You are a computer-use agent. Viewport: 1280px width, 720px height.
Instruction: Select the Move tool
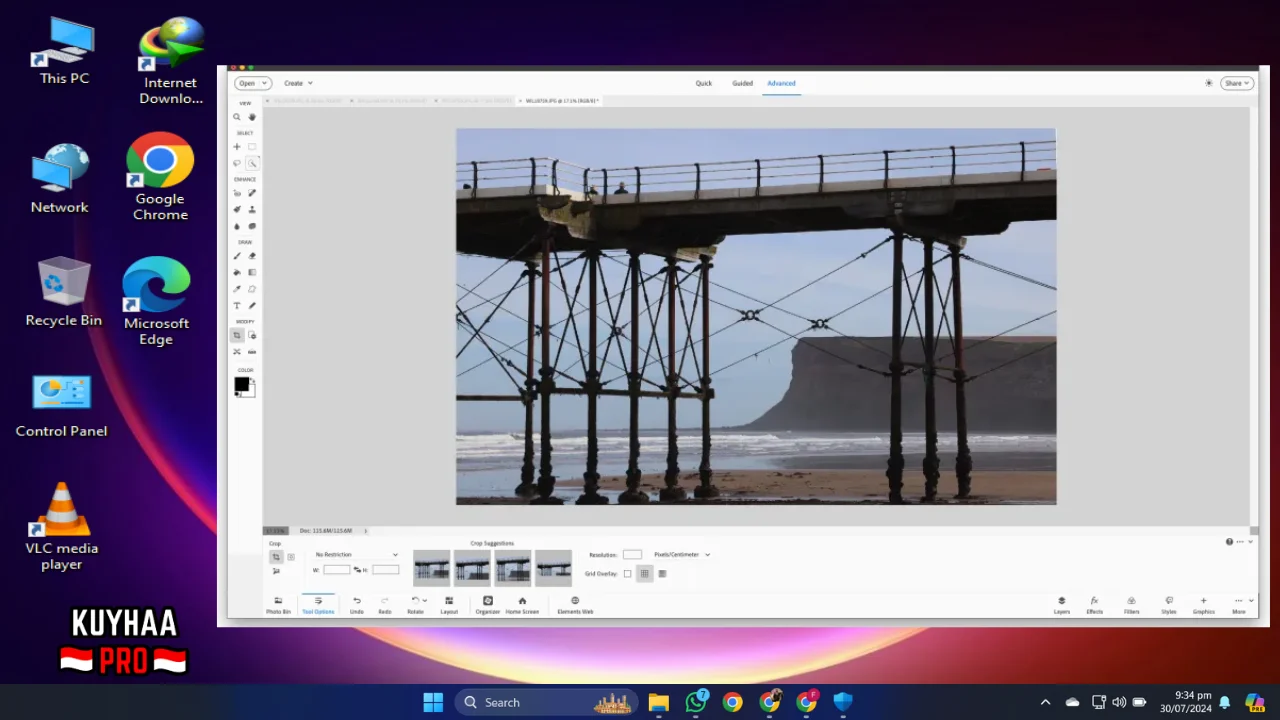click(x=237, y=147)
